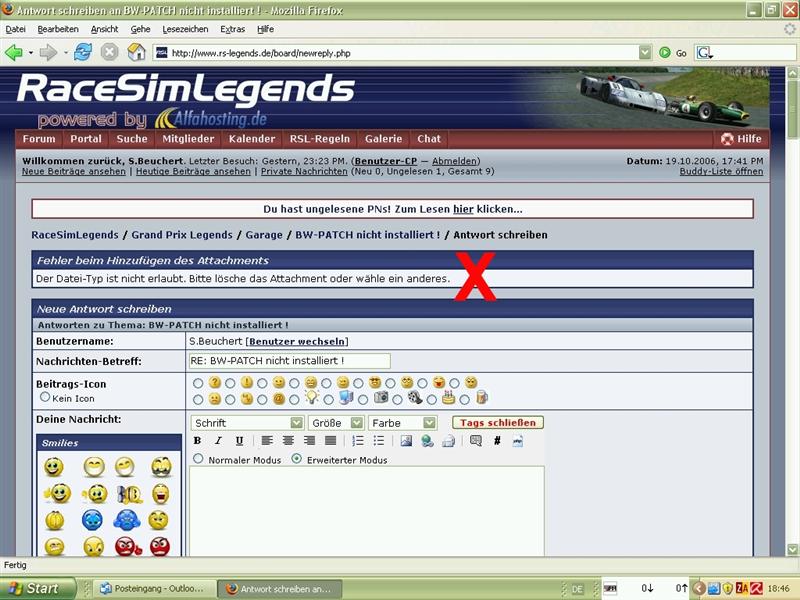This screenshot has width=800, height=600.
Task: Open the 'Größe' size dropdown
Action: click(x=336, y=423)
